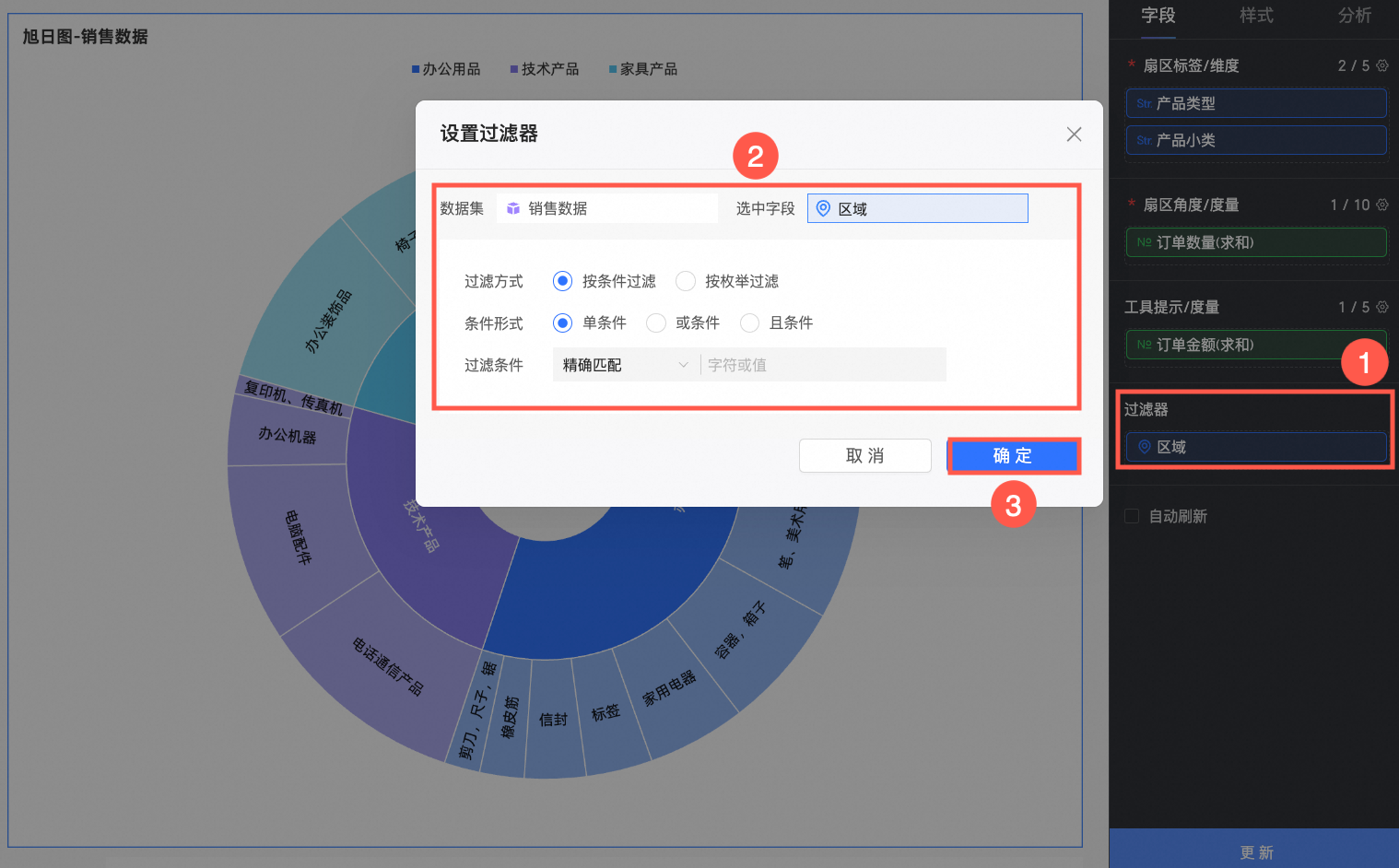Switch to the 样式 tab
Image resolution: width=1399 pixels, height=868 pixels.
pos(1256,16)
